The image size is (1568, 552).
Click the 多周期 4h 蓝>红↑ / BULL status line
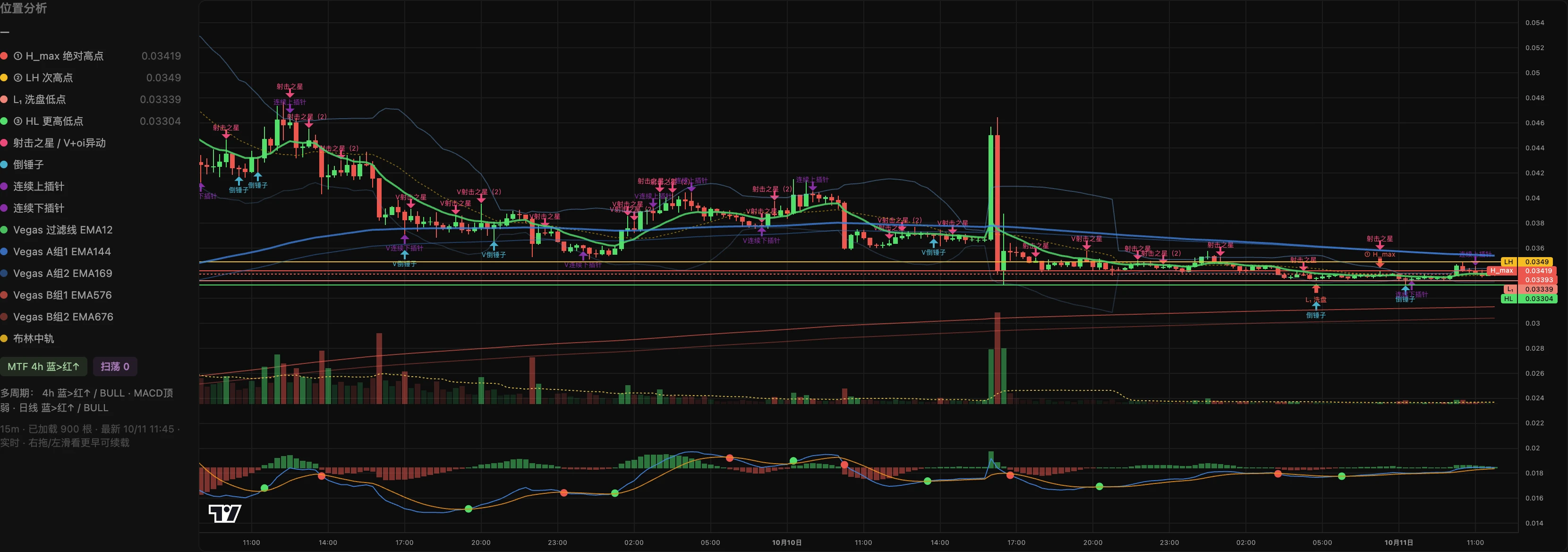pyautogui.click(x=87, y=401)
